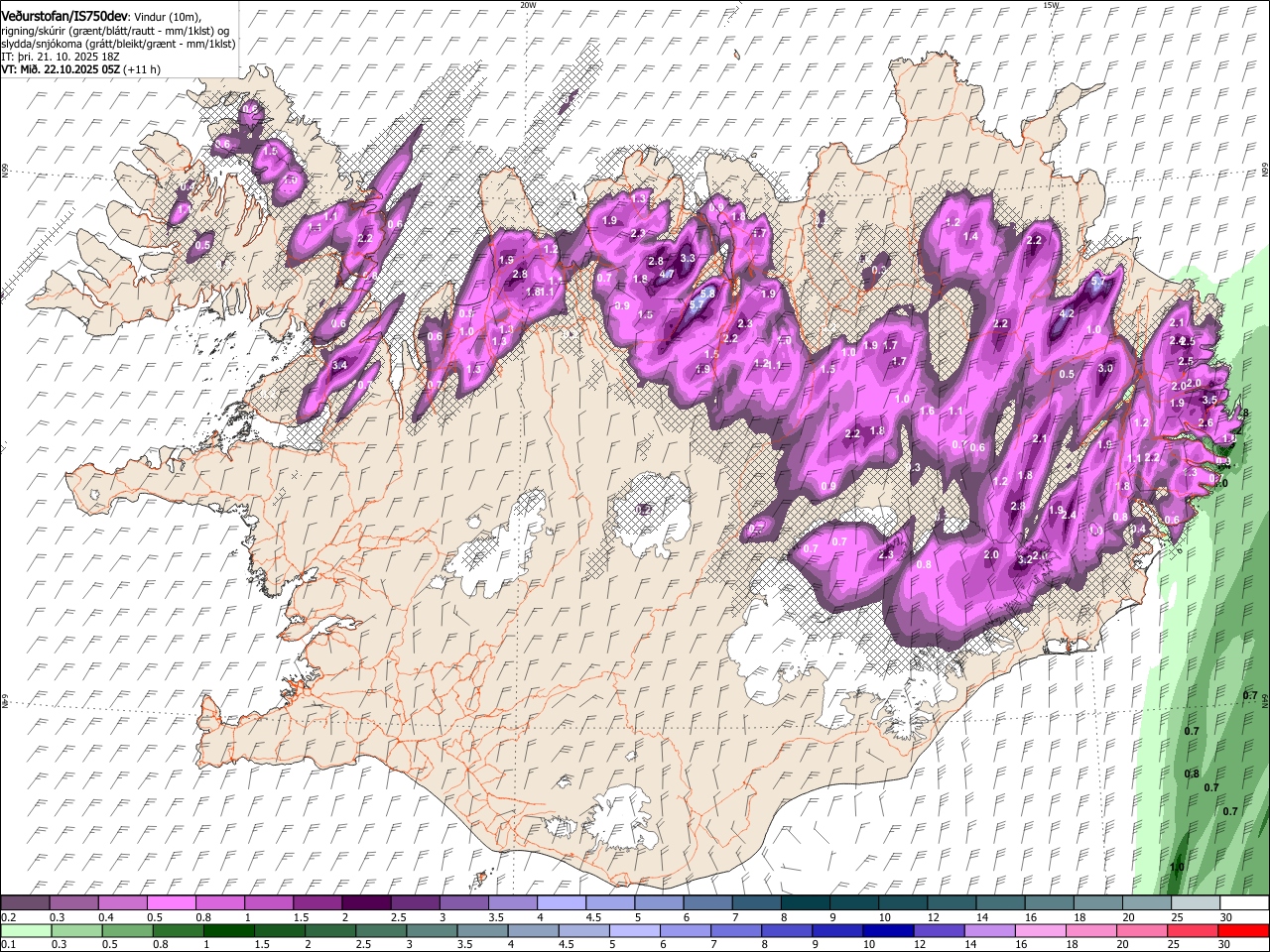Click the '4.2' snowfall value on the map
1270x952 pixels.
tap(1068, 313)
